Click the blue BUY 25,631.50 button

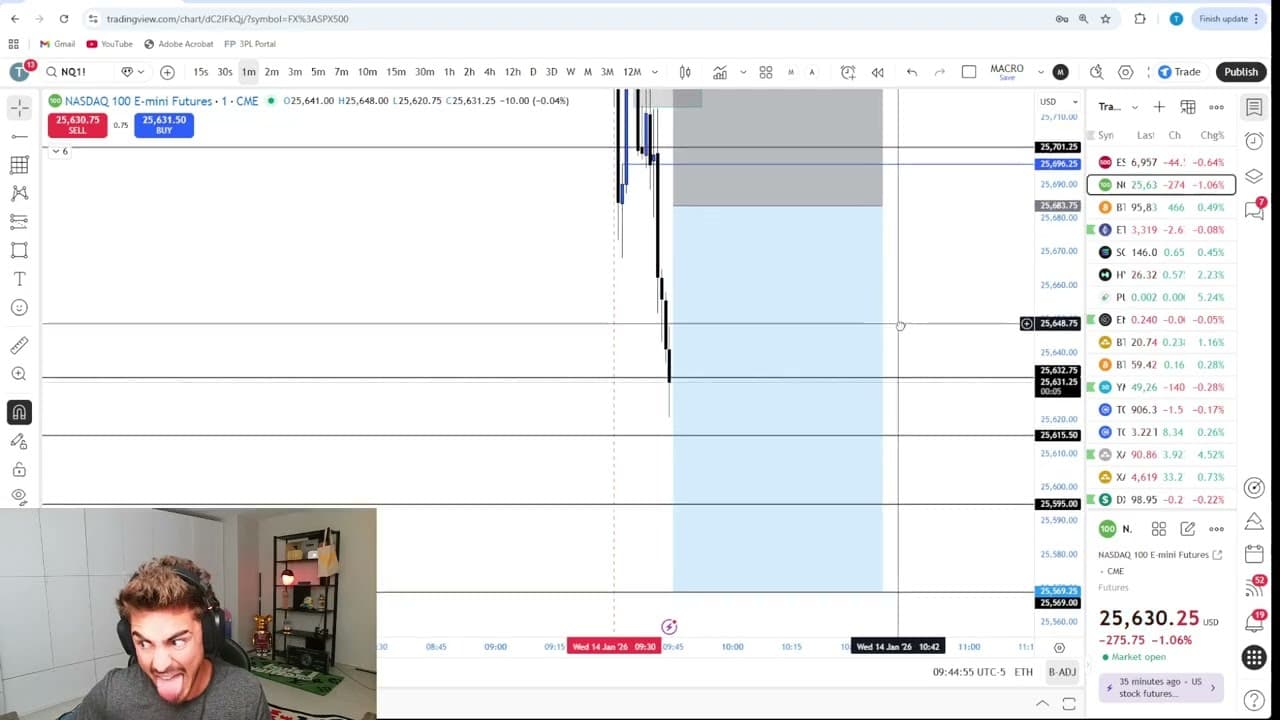pyautogui.click(x=164, y=125)
